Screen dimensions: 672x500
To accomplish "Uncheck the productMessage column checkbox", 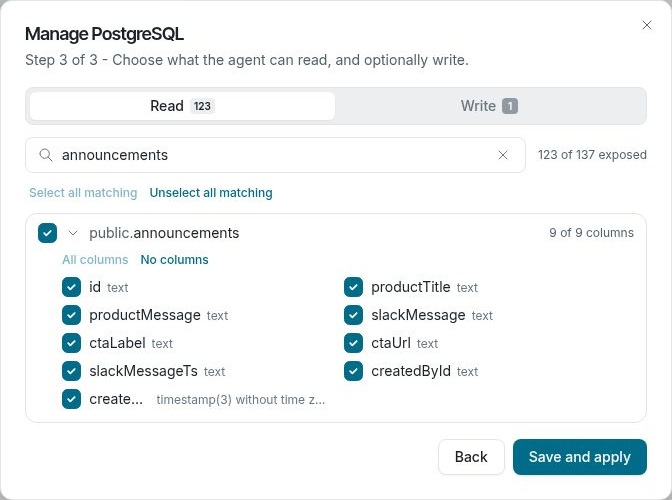I will (x=71, y=315).
